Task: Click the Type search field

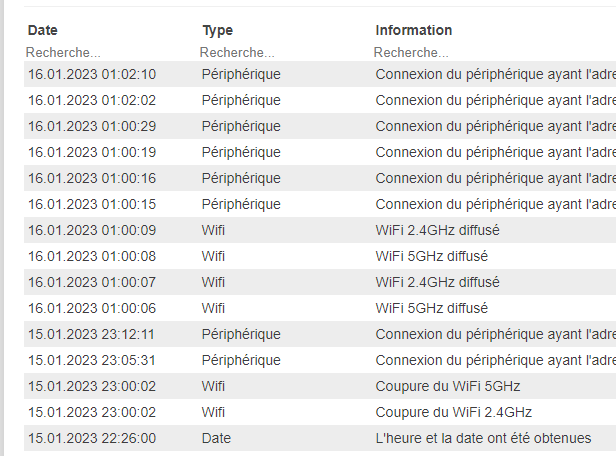Action: coord(284,53)
